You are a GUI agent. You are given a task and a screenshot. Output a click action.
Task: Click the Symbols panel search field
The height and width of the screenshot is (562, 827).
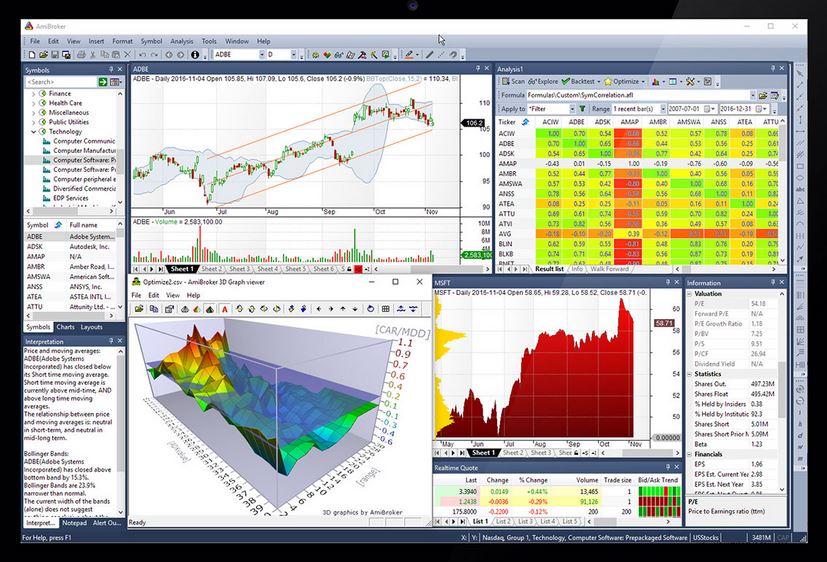pyautogui.click(x=61, y=82)
